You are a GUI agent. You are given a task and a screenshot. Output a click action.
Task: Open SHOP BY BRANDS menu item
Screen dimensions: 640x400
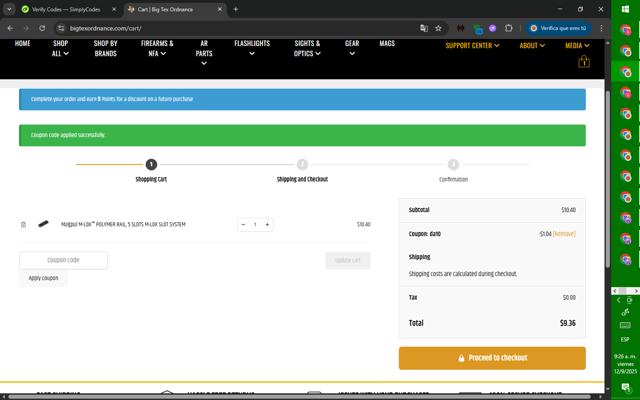105,48
